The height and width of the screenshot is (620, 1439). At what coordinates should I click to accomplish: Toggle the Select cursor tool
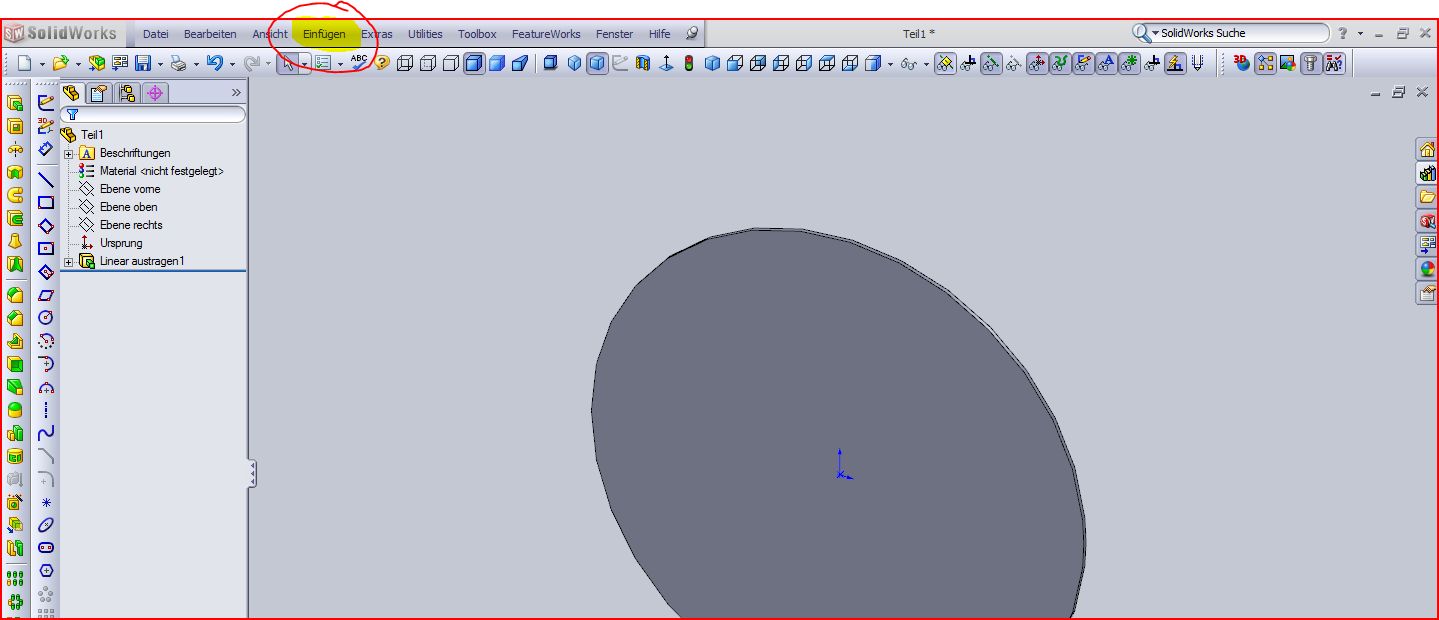[288, 64]
